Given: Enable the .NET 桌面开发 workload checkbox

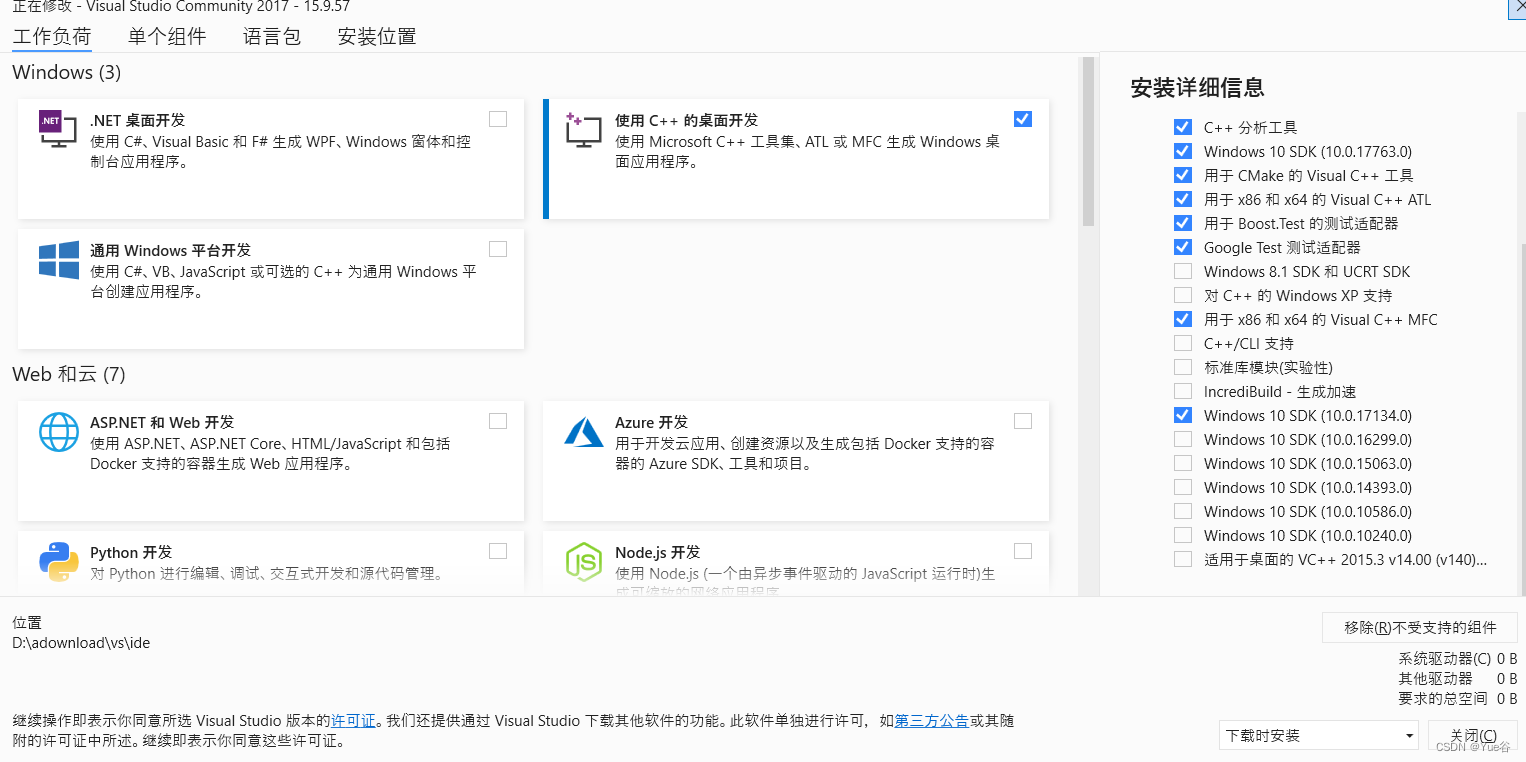Looking at the screenshot, I should tap(498, 119).
